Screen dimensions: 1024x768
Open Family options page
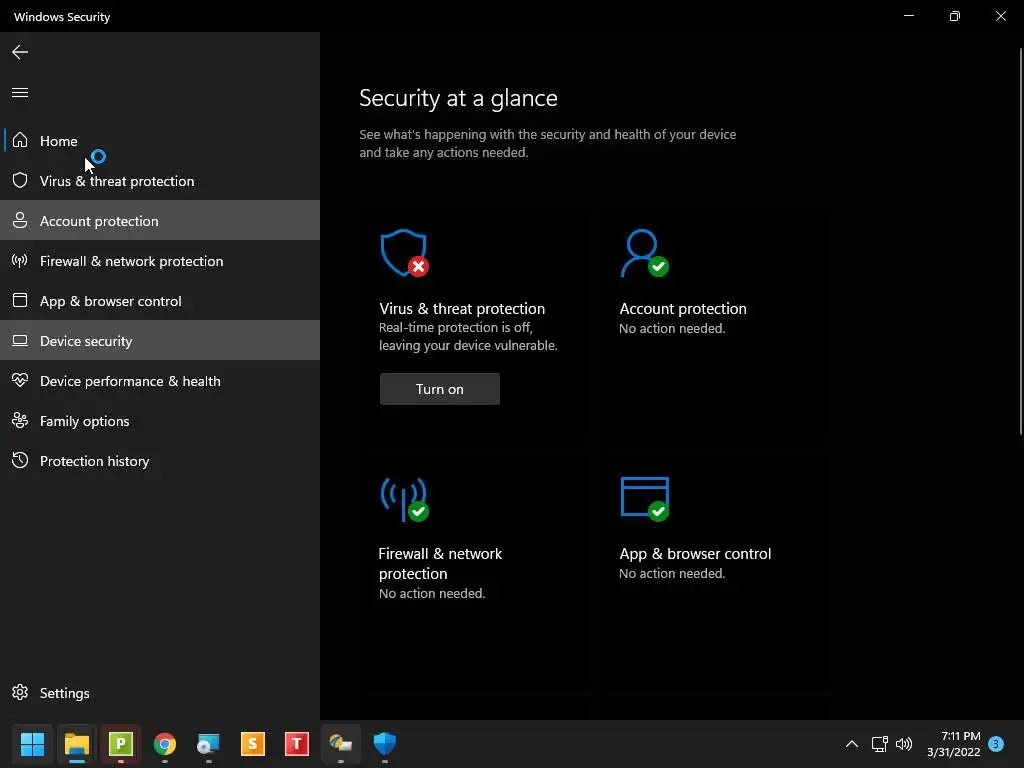(x=160, y=421)
